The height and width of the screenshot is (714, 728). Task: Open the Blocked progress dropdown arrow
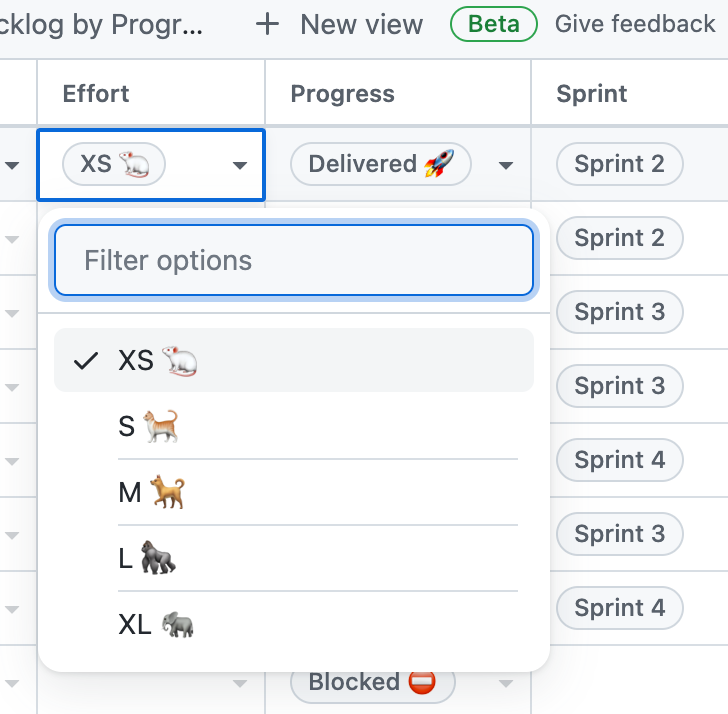click(x=506, y=683)
